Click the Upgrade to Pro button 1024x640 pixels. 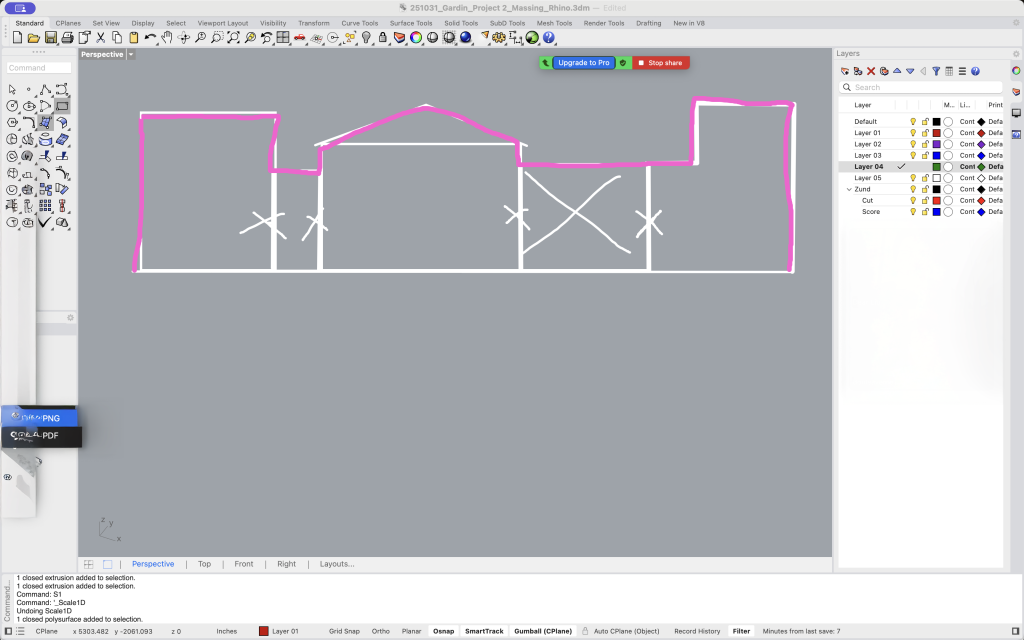tap(583, 63)
